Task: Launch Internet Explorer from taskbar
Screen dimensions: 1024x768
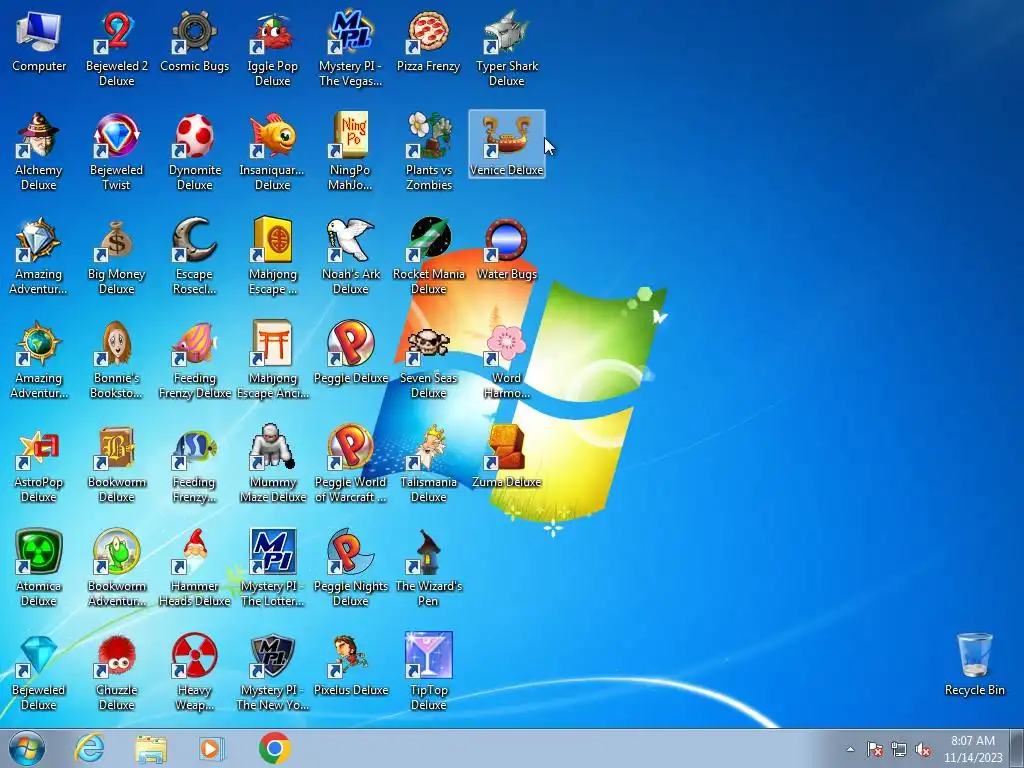Action: click(x=89, y=748)
